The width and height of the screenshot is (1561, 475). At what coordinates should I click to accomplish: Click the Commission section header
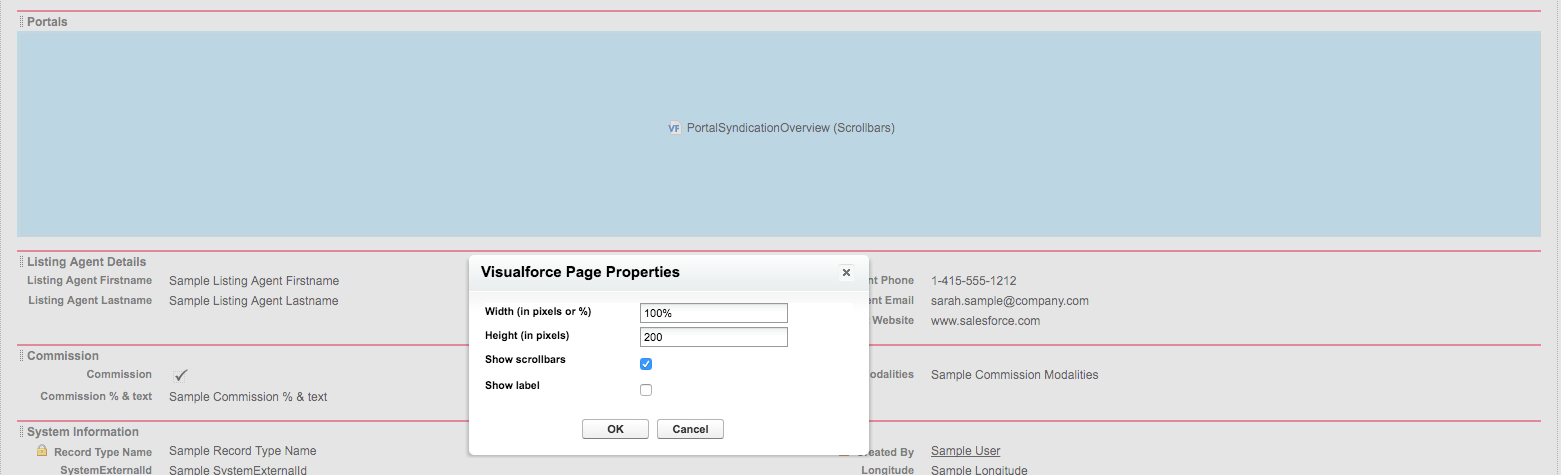click(63, 355)
